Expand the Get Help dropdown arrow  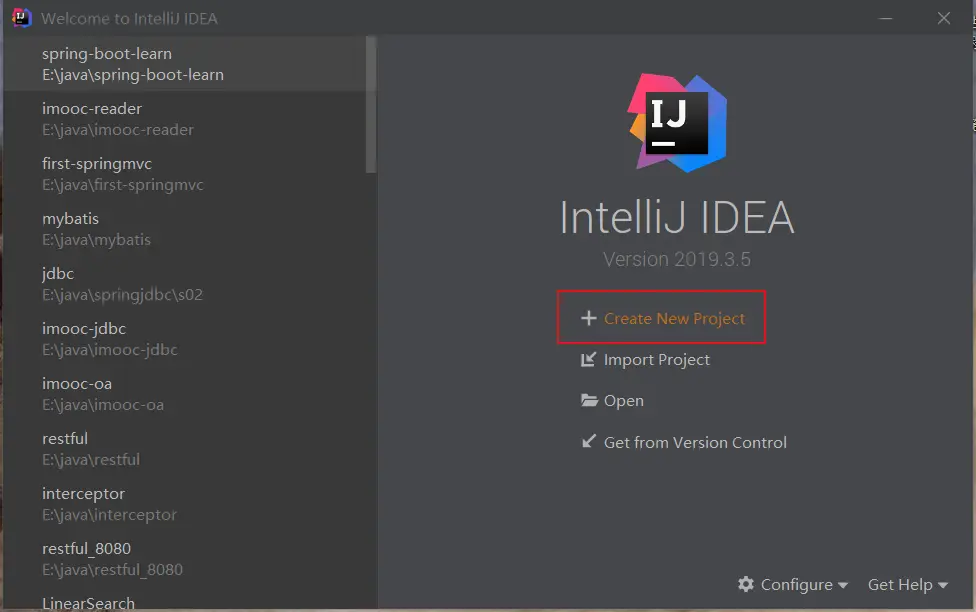click(x=942, y=585)
